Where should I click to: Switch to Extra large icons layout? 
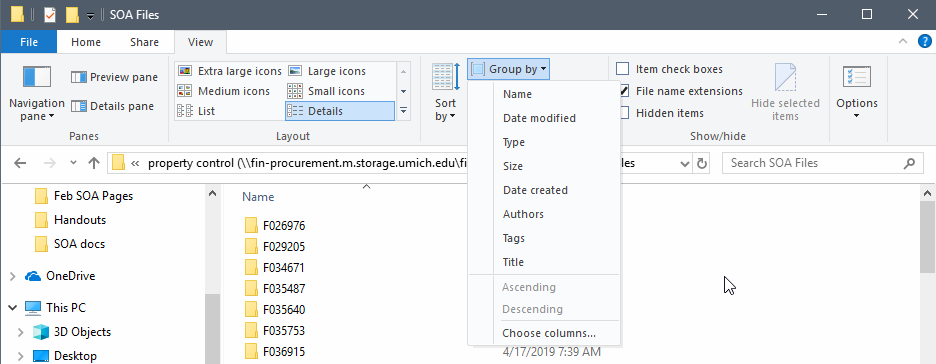point(230,71)
